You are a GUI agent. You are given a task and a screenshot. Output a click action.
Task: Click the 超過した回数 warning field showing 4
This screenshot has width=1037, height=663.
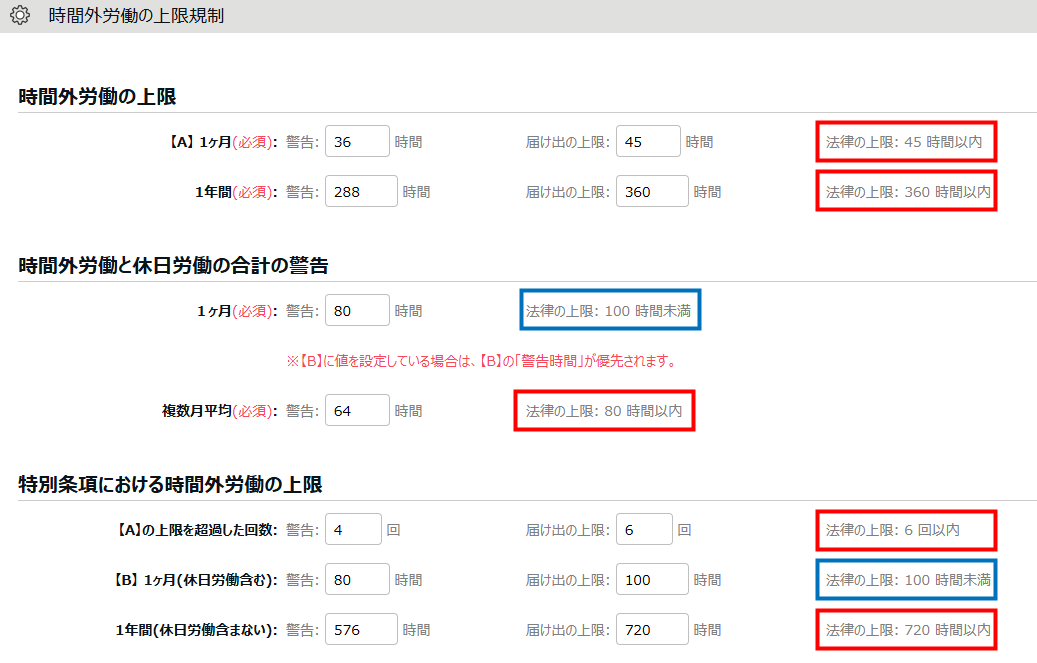(353, 529)
